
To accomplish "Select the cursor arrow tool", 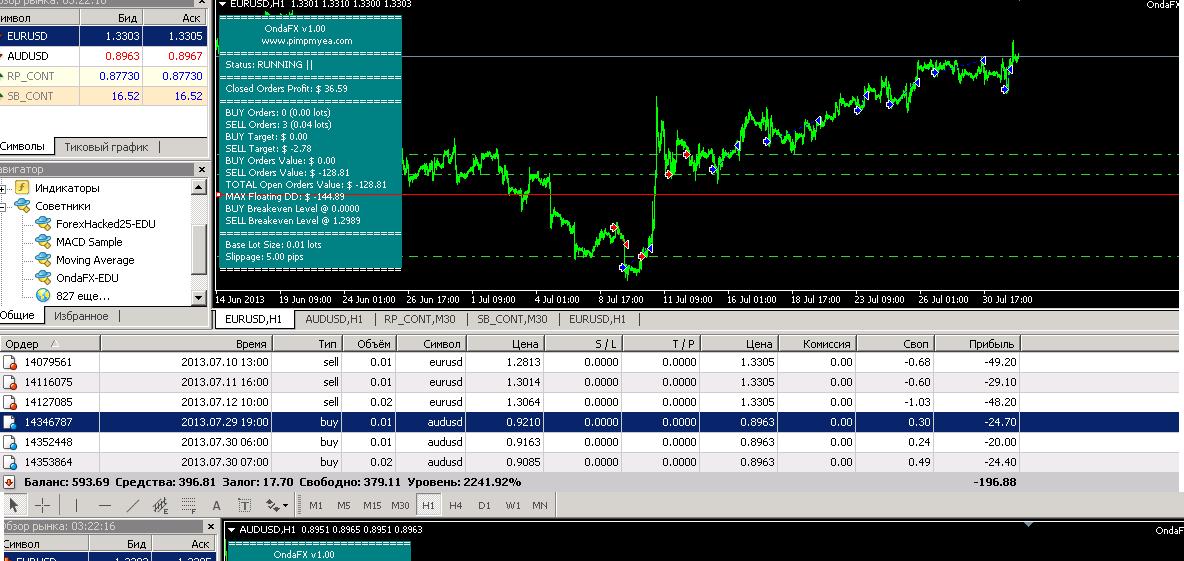I will point(14,505).
